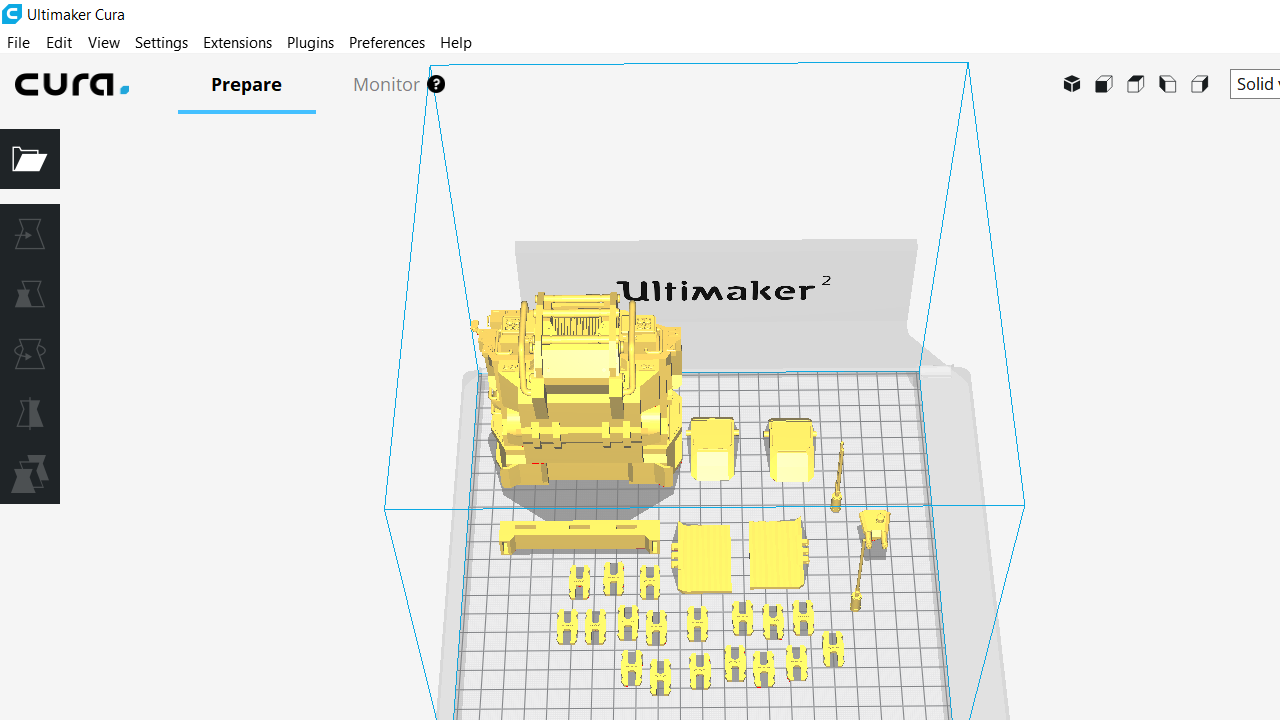Switch to top camera view
The height and width of the screenshot is (720, 1280).
pyautogui.click(x=1136, y=84)
